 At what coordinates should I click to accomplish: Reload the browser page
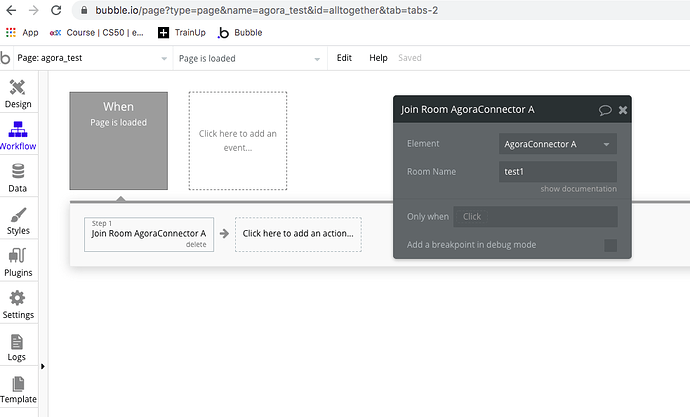56,10
